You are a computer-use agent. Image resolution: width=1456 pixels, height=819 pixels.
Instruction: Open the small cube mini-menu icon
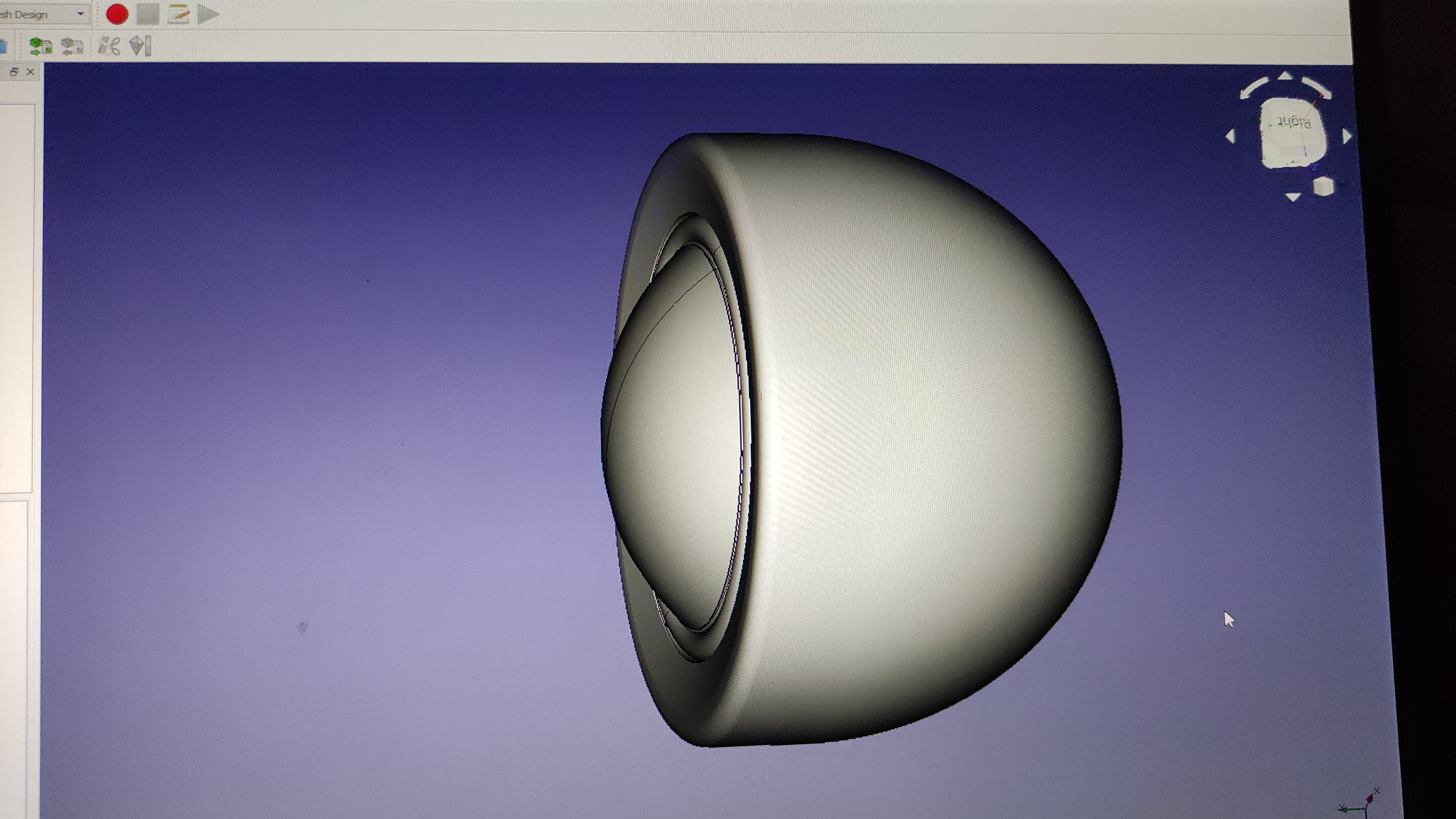[x=1323, y=187]
